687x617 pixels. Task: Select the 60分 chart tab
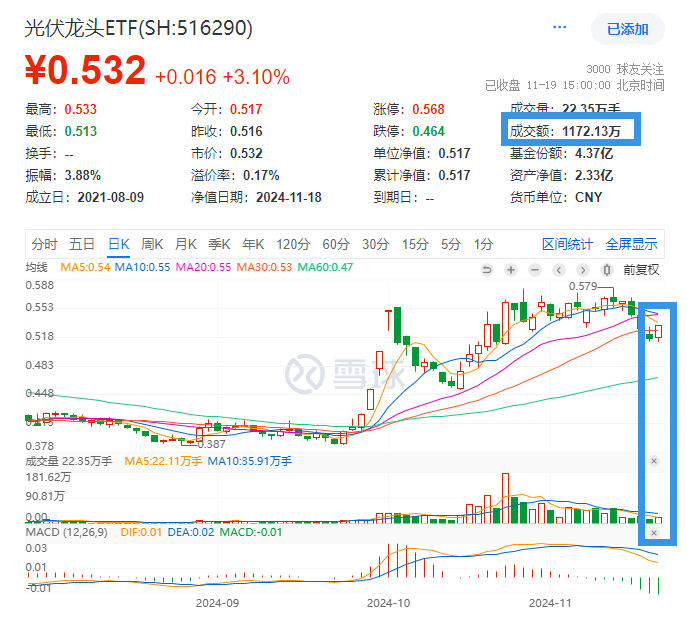(336, 244)
